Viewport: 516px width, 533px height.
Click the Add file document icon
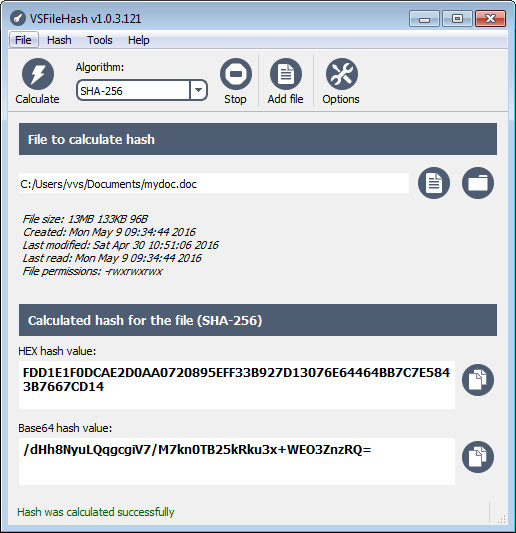tap(286, 74)
